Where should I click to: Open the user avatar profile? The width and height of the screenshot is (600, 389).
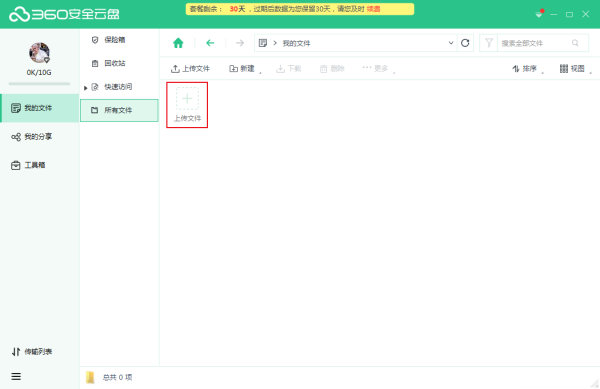pyautogui.click(x=39, y=53)
